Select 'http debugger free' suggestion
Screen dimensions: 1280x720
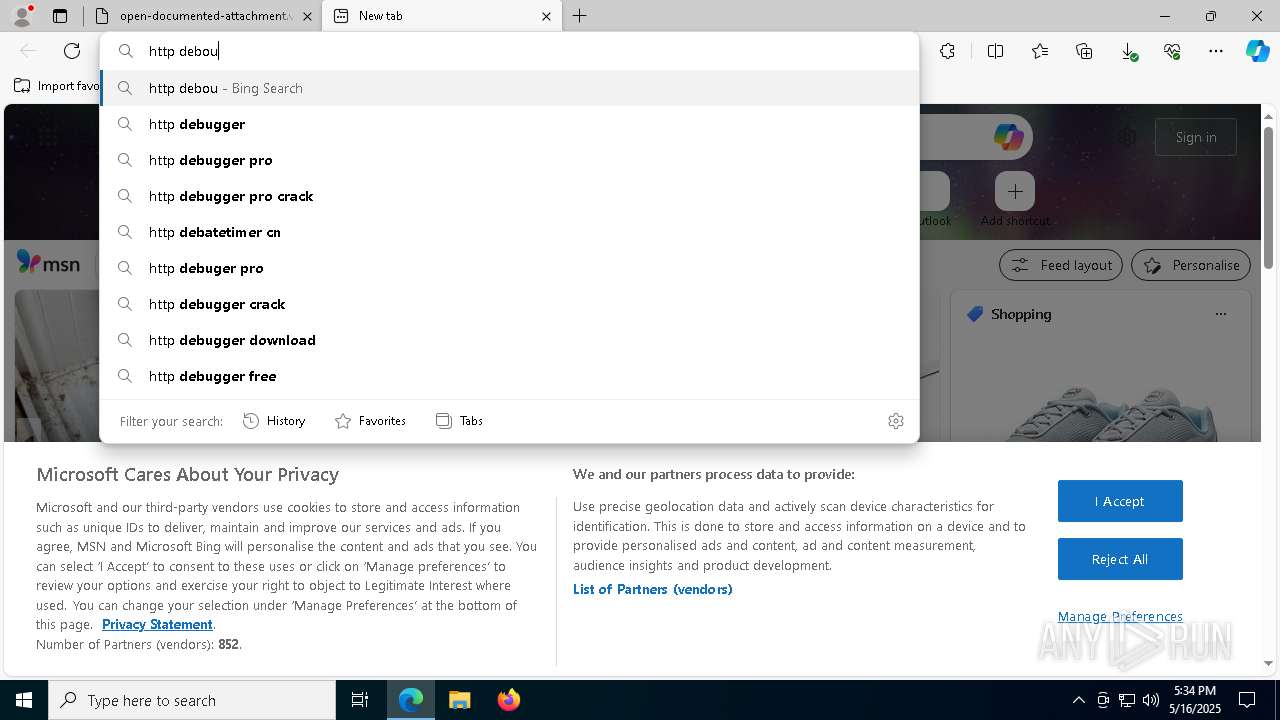[509, 376]
